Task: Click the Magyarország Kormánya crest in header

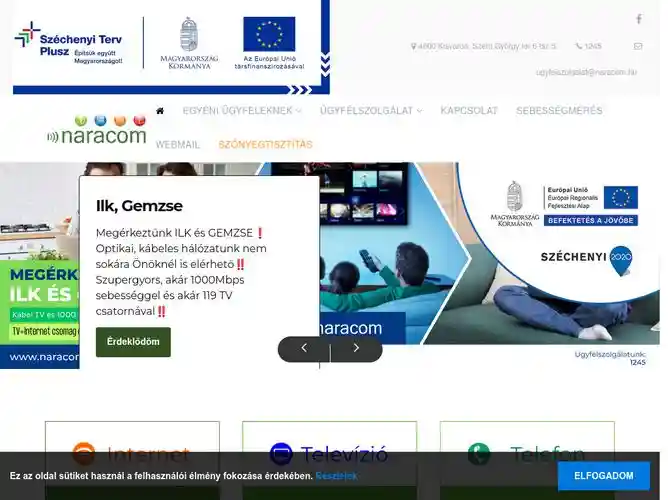Action: pos(189,43)
